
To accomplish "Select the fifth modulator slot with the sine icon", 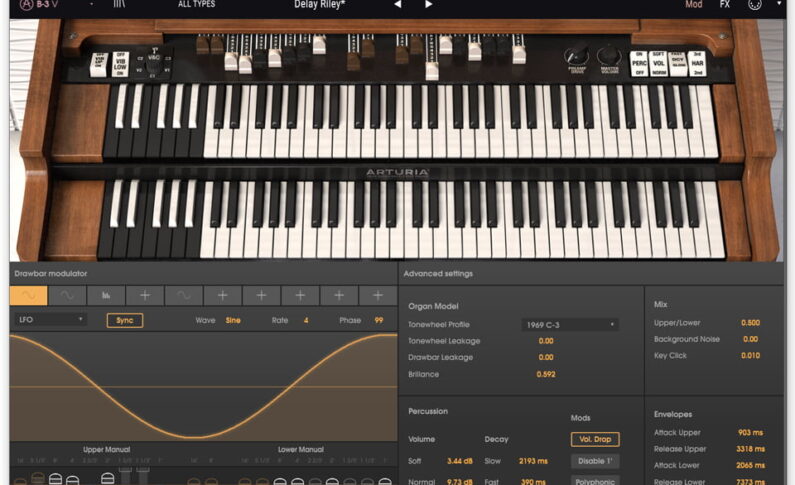I will pos(184,295).
